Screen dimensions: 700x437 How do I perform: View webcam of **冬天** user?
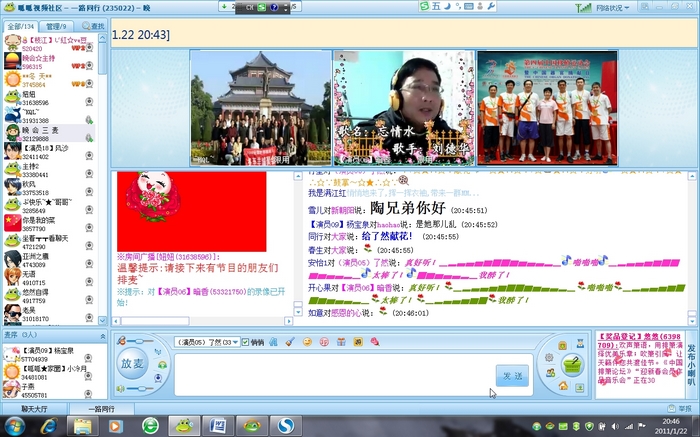pos(89,83)
